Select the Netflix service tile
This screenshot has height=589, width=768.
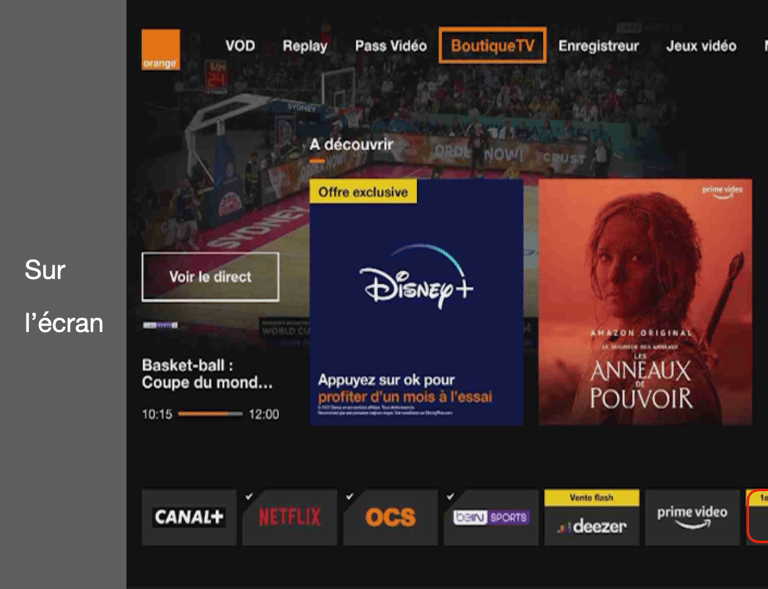(290, 517)
